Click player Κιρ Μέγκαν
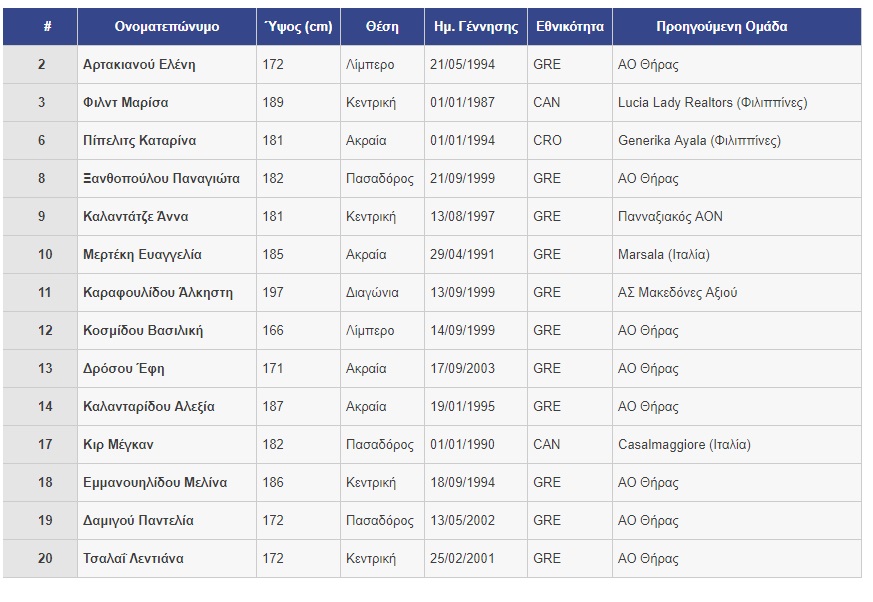This screenshot has width=873, height=602. 118,444
